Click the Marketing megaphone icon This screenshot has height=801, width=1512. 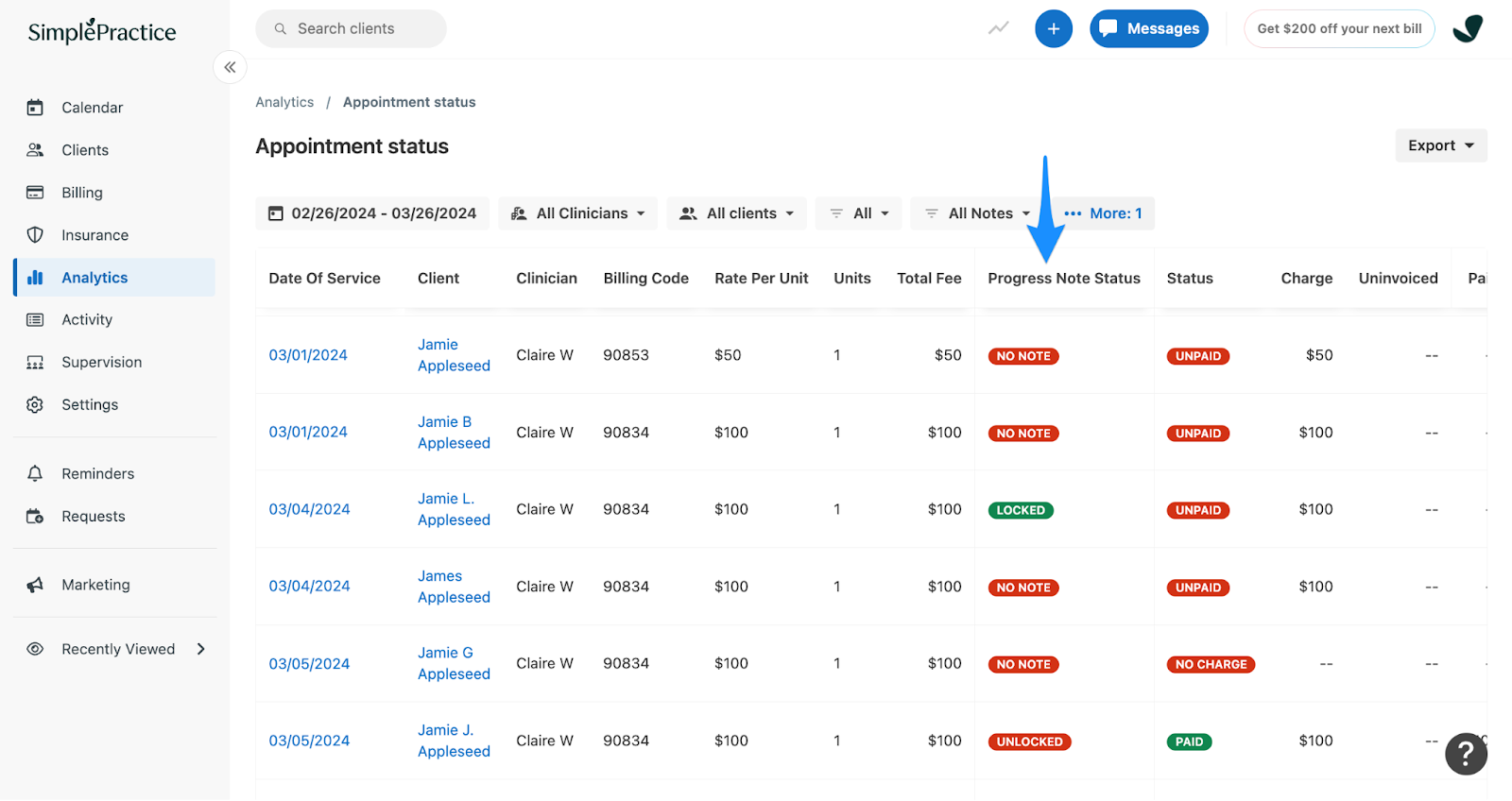coord(35,586)
